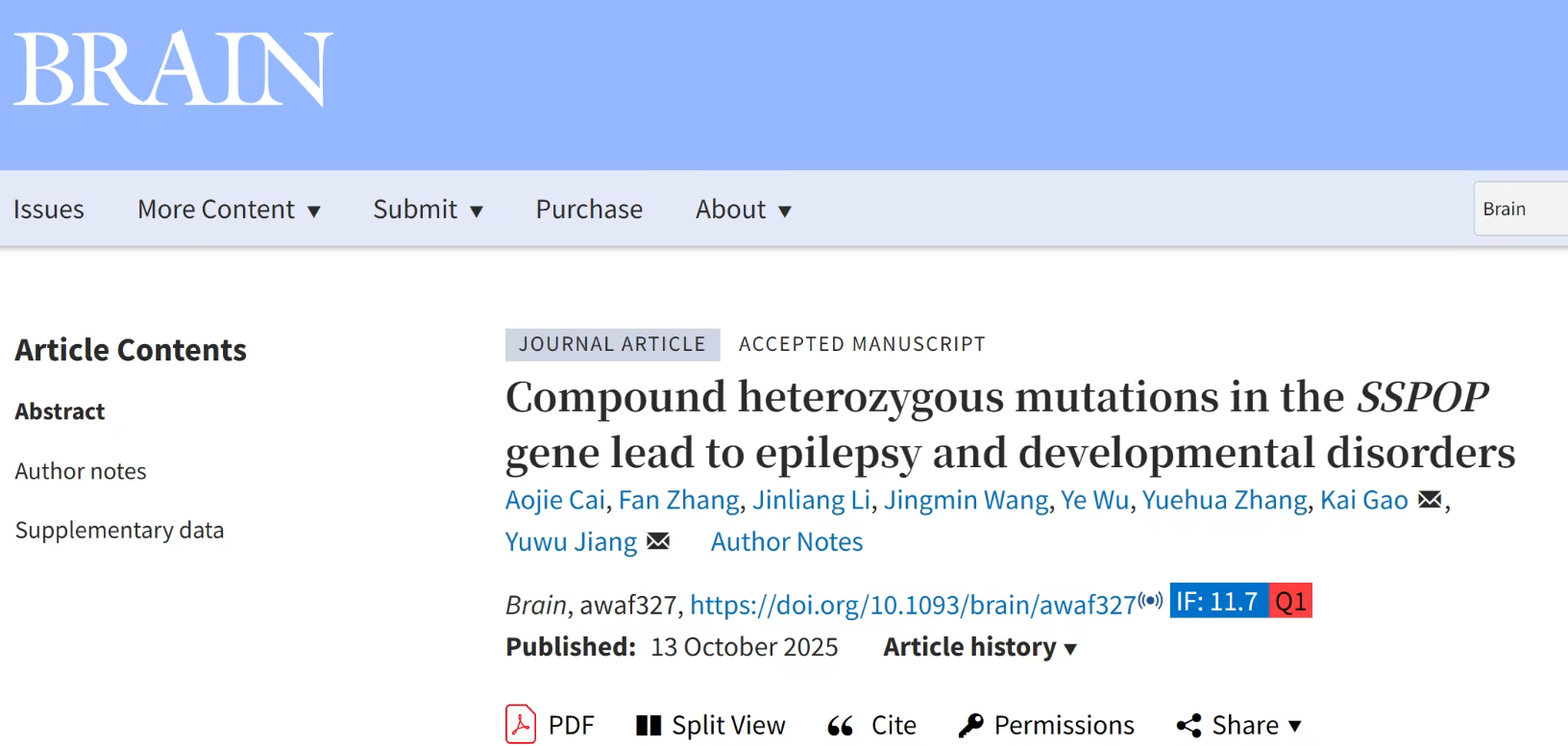This screenshot has width=1568, height=746.
Task: Open the article DOI link
Action: (x=913, y=605)
